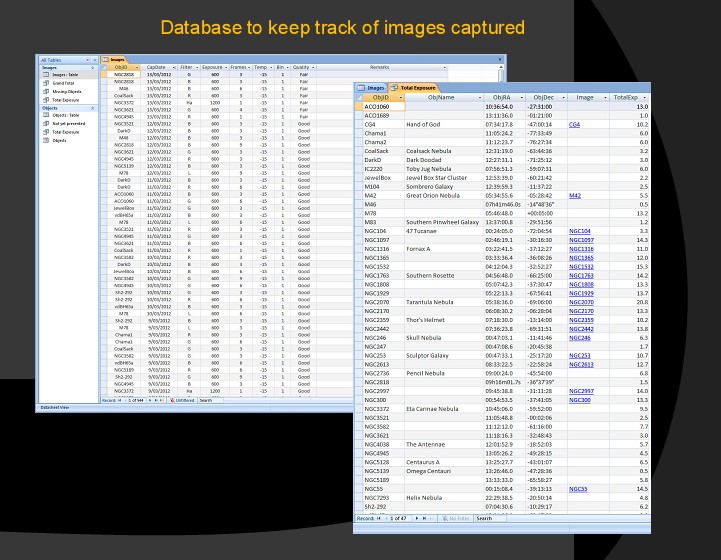Open the ObjName column dropdown in Total Exposure

click(480, 97)
